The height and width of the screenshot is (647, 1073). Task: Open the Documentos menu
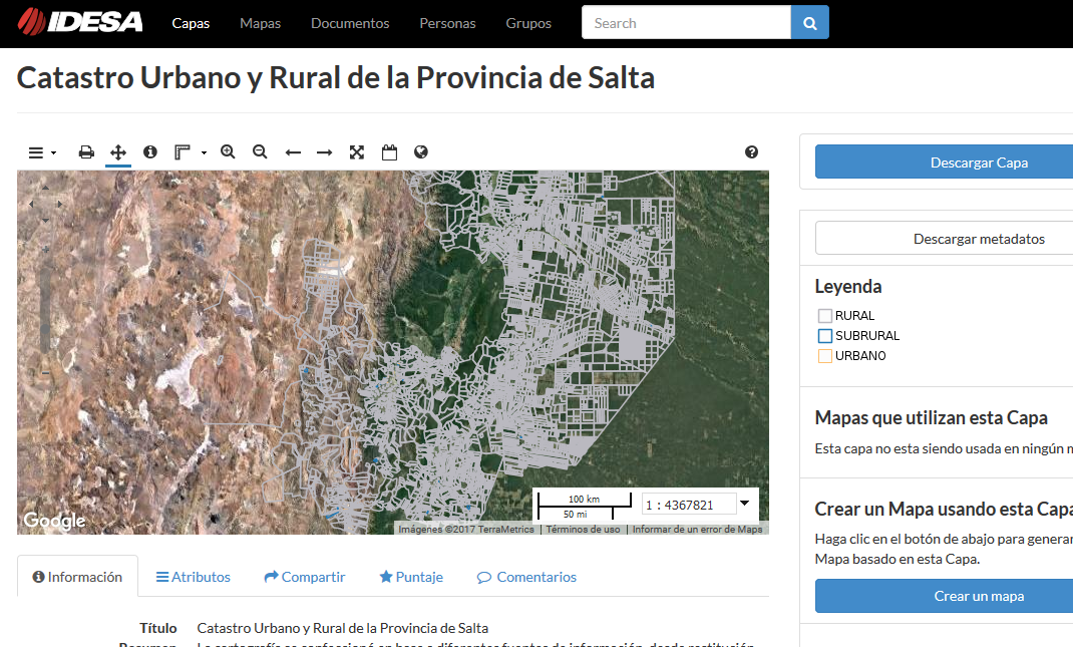[x=350, y=23]
